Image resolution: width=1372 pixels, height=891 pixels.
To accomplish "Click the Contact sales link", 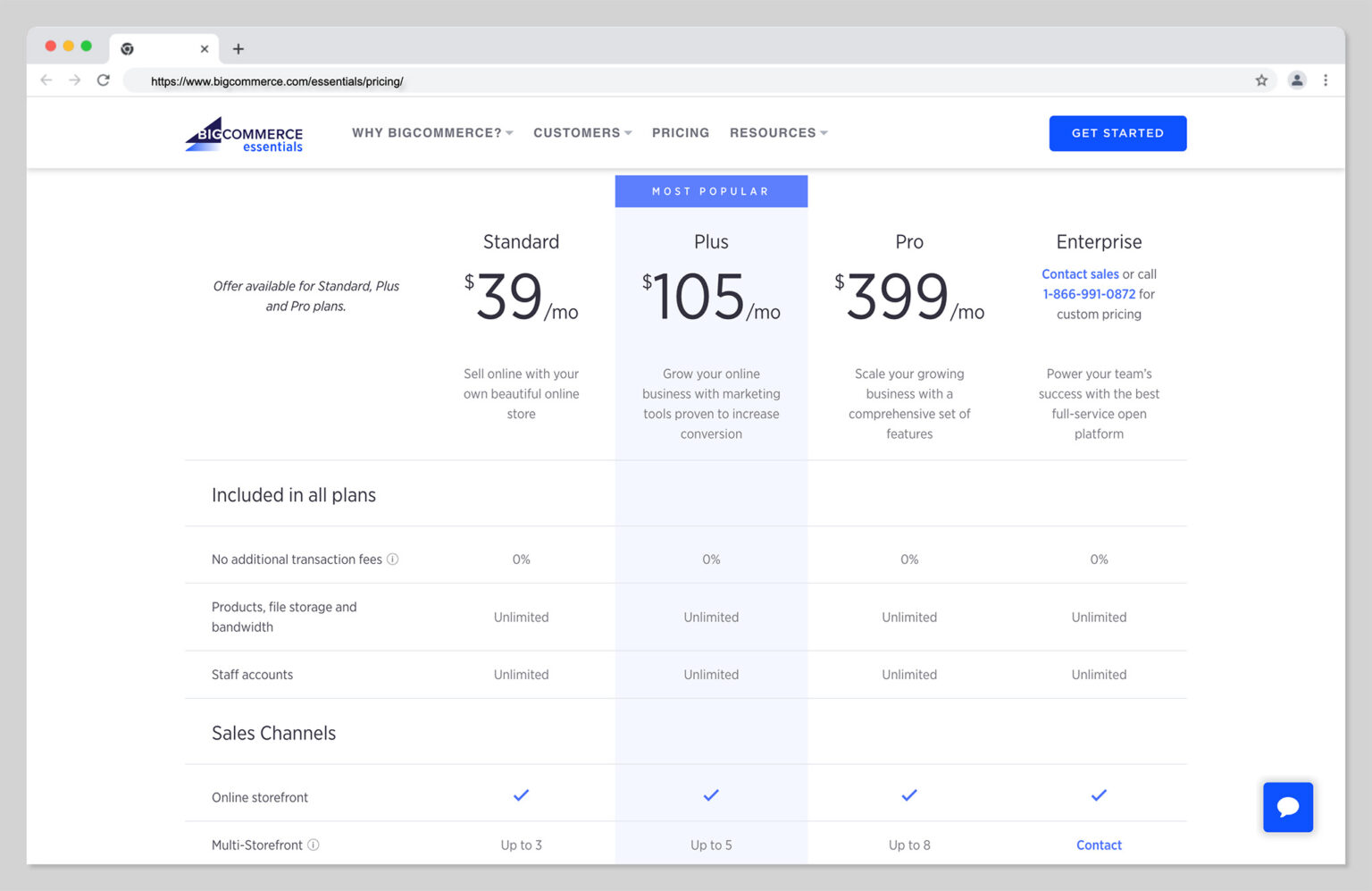I will pyautogui.click(x=1080, y=273).
